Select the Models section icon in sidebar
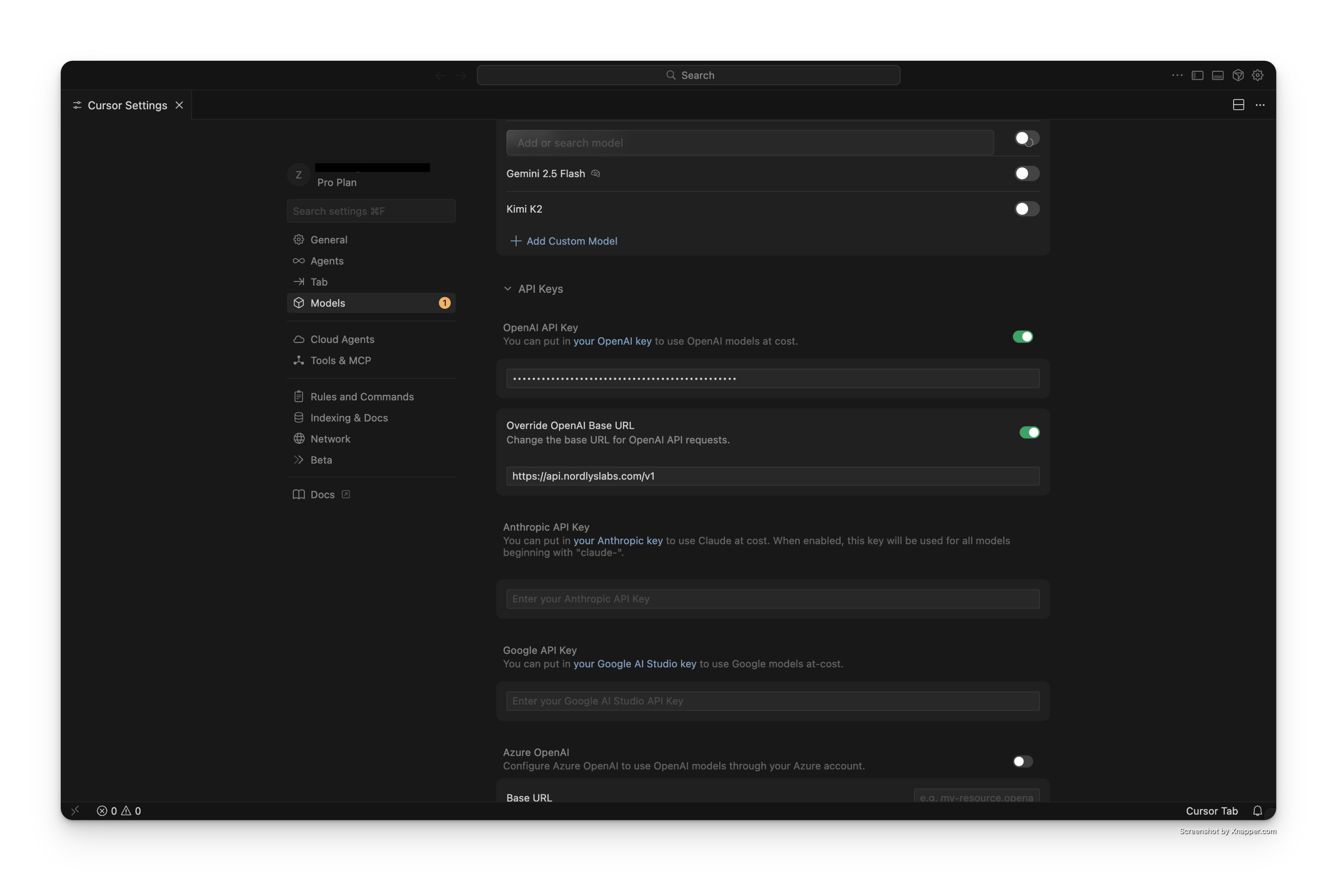Screen dimensions: 1337x896 pyautogui.click(x=298, y=303)
